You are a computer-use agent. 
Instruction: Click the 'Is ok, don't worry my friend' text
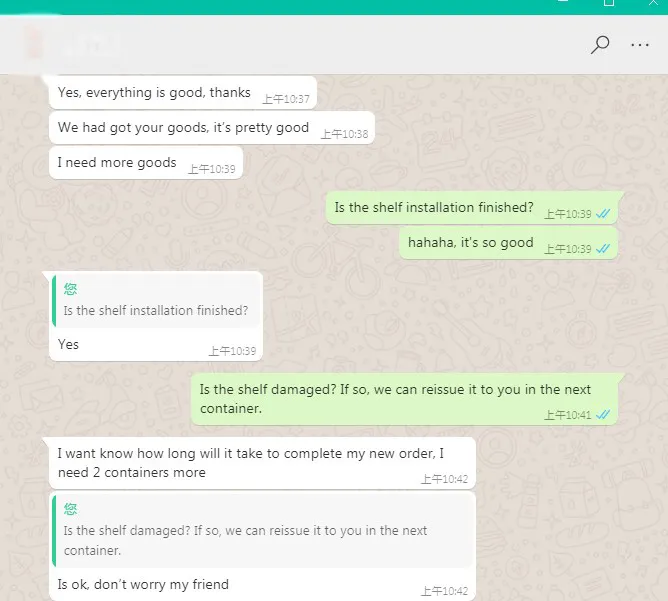(143, 584)
